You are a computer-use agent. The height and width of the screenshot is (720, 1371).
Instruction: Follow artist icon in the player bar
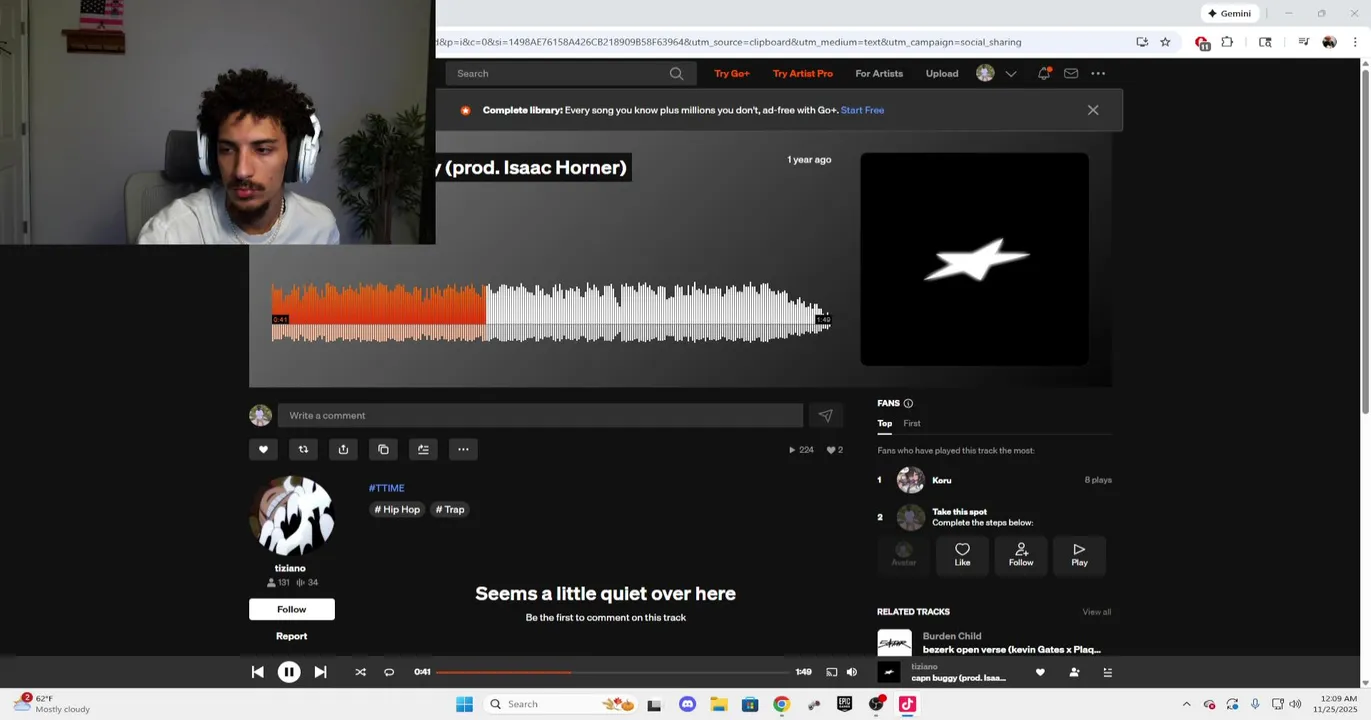click(1074, 672)
